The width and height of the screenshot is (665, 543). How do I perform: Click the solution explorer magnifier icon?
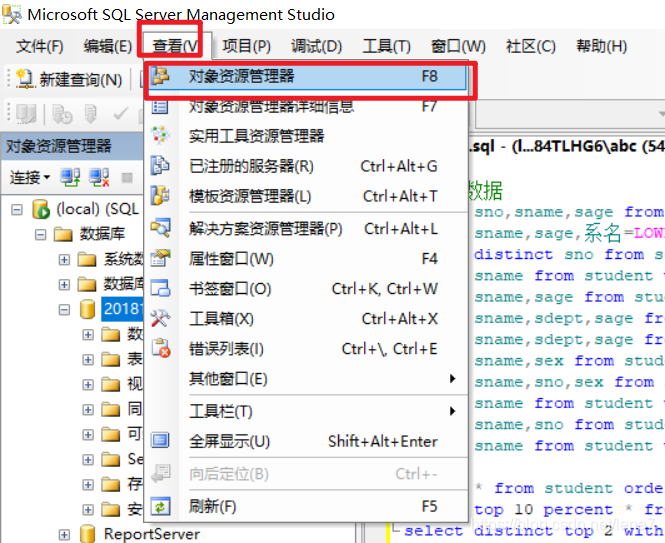(x=161, y=228)
